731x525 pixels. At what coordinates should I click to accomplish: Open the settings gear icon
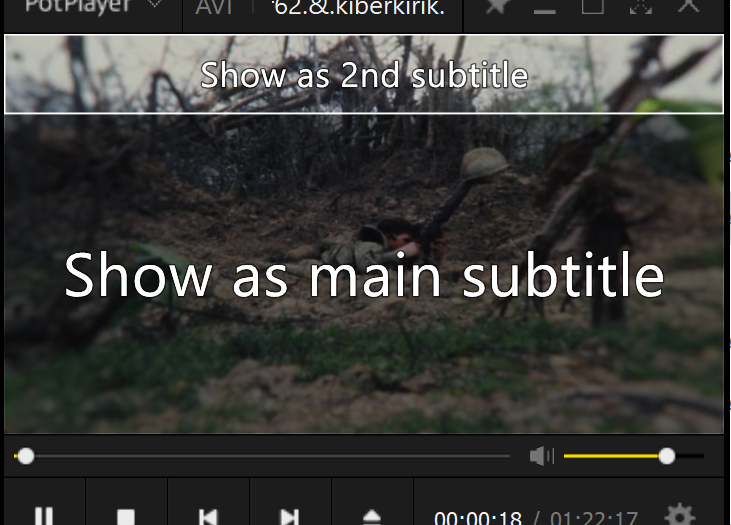click(680, 515)
